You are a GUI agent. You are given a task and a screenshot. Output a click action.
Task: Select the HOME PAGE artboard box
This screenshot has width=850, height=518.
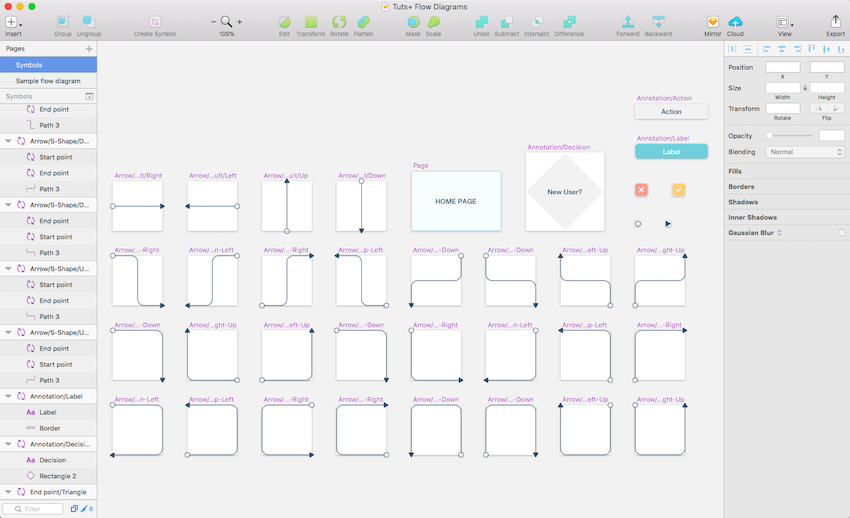456,201
